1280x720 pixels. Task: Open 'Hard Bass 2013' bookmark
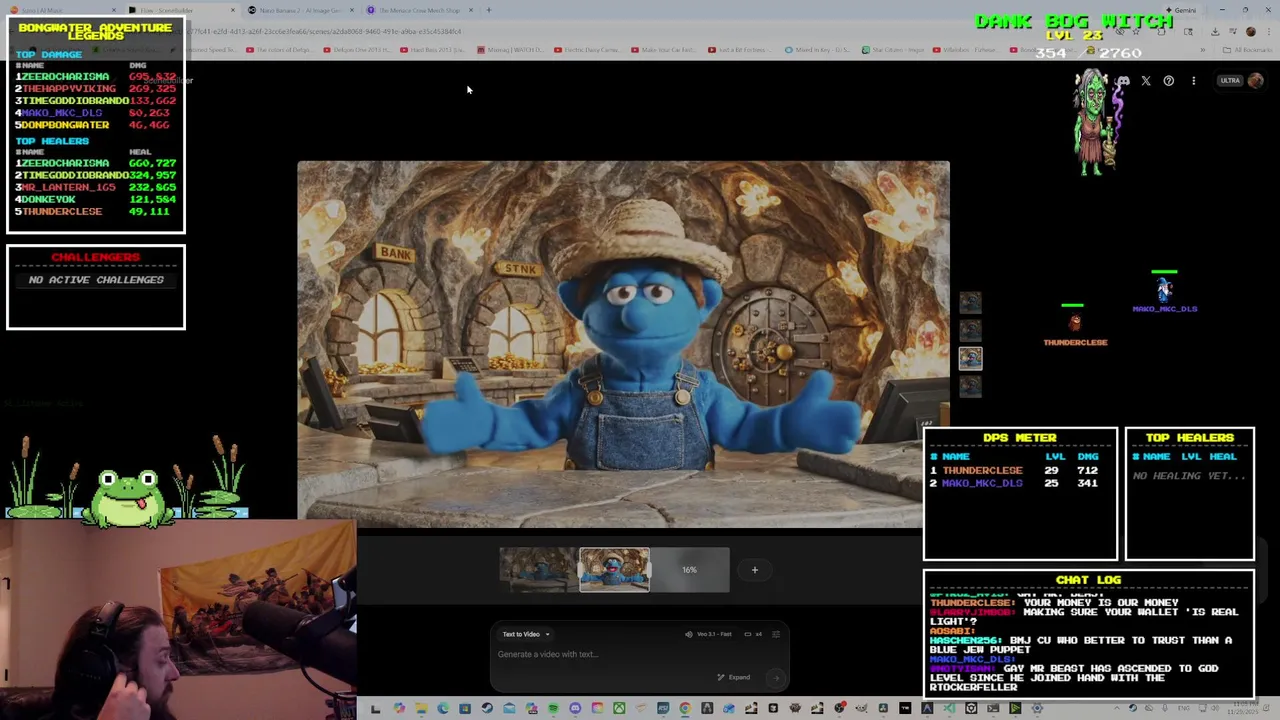tap(433, 49)
